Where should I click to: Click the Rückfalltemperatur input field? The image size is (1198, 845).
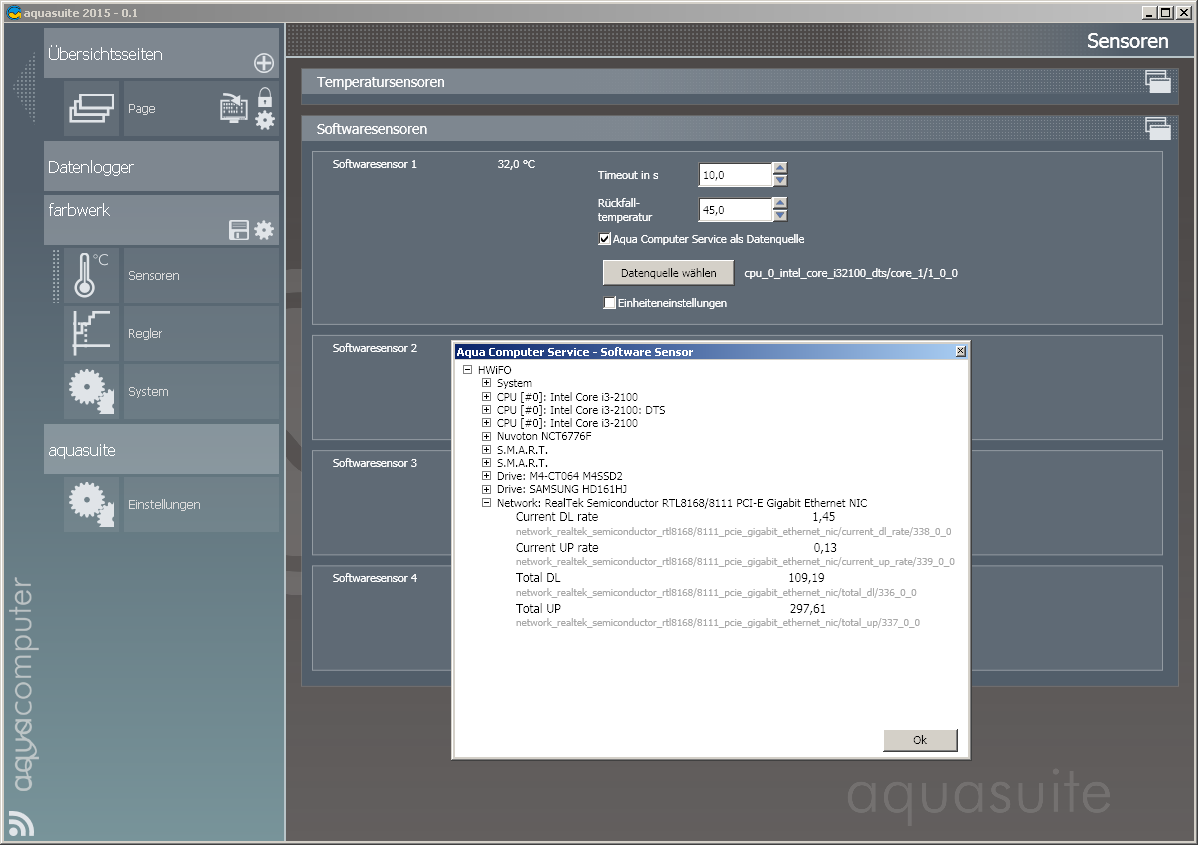tap(735, 209)
